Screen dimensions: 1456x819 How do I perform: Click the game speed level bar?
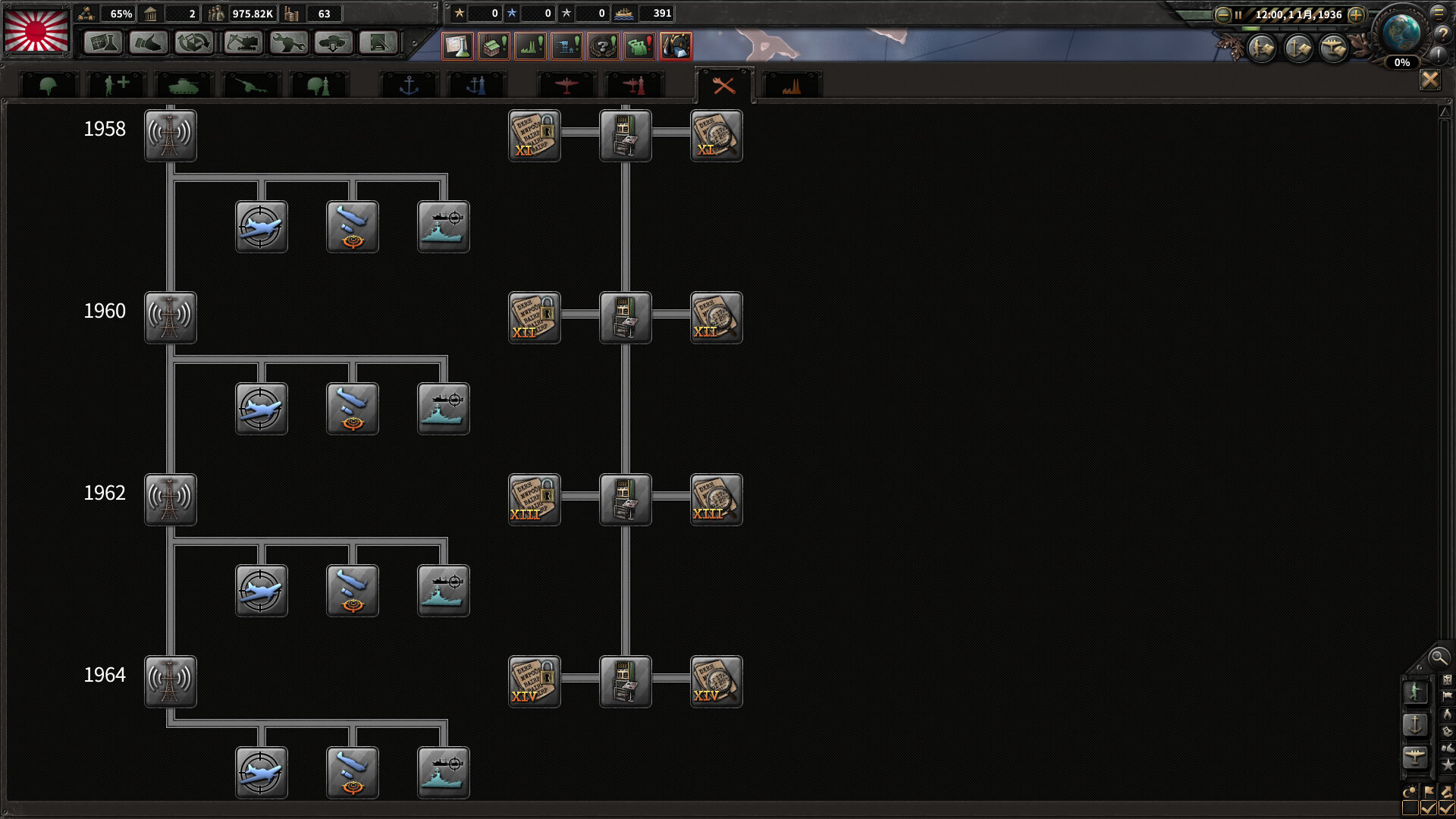click(1289, 28)
